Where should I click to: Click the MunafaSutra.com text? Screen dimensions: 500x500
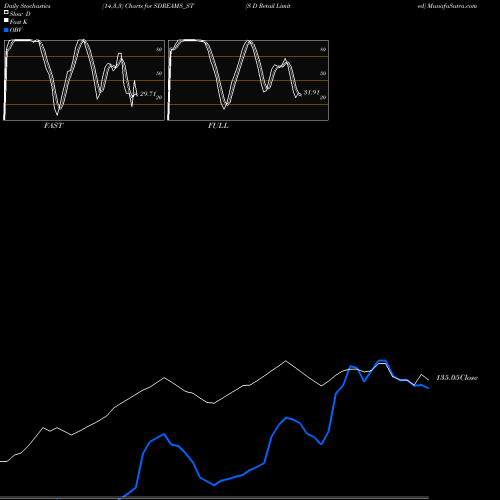[452, 6]
